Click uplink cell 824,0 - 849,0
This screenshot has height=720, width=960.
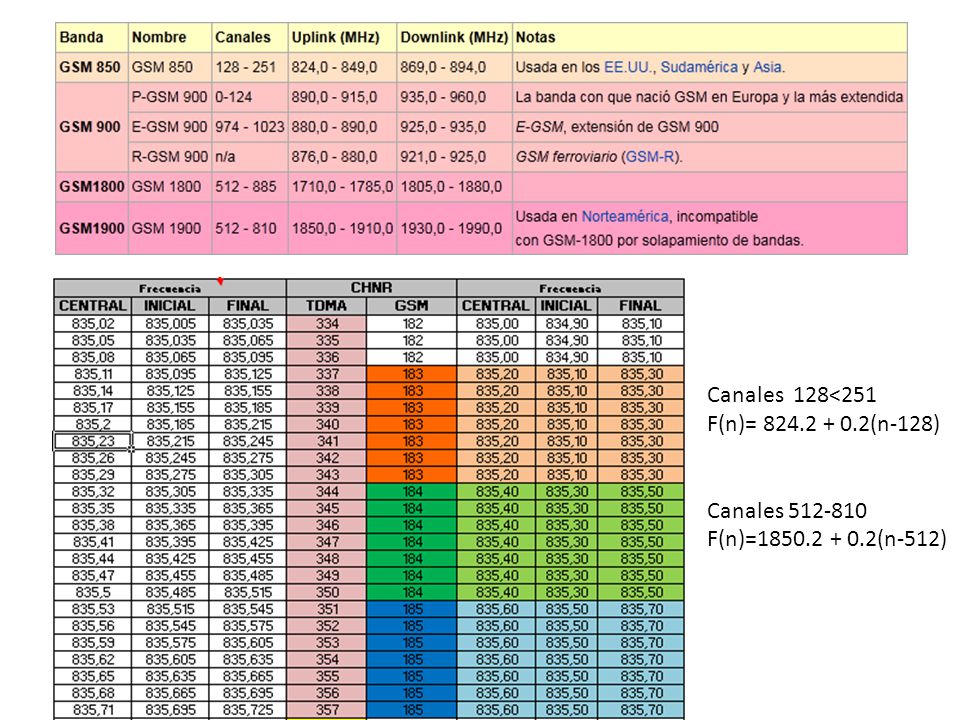[342, 67]
